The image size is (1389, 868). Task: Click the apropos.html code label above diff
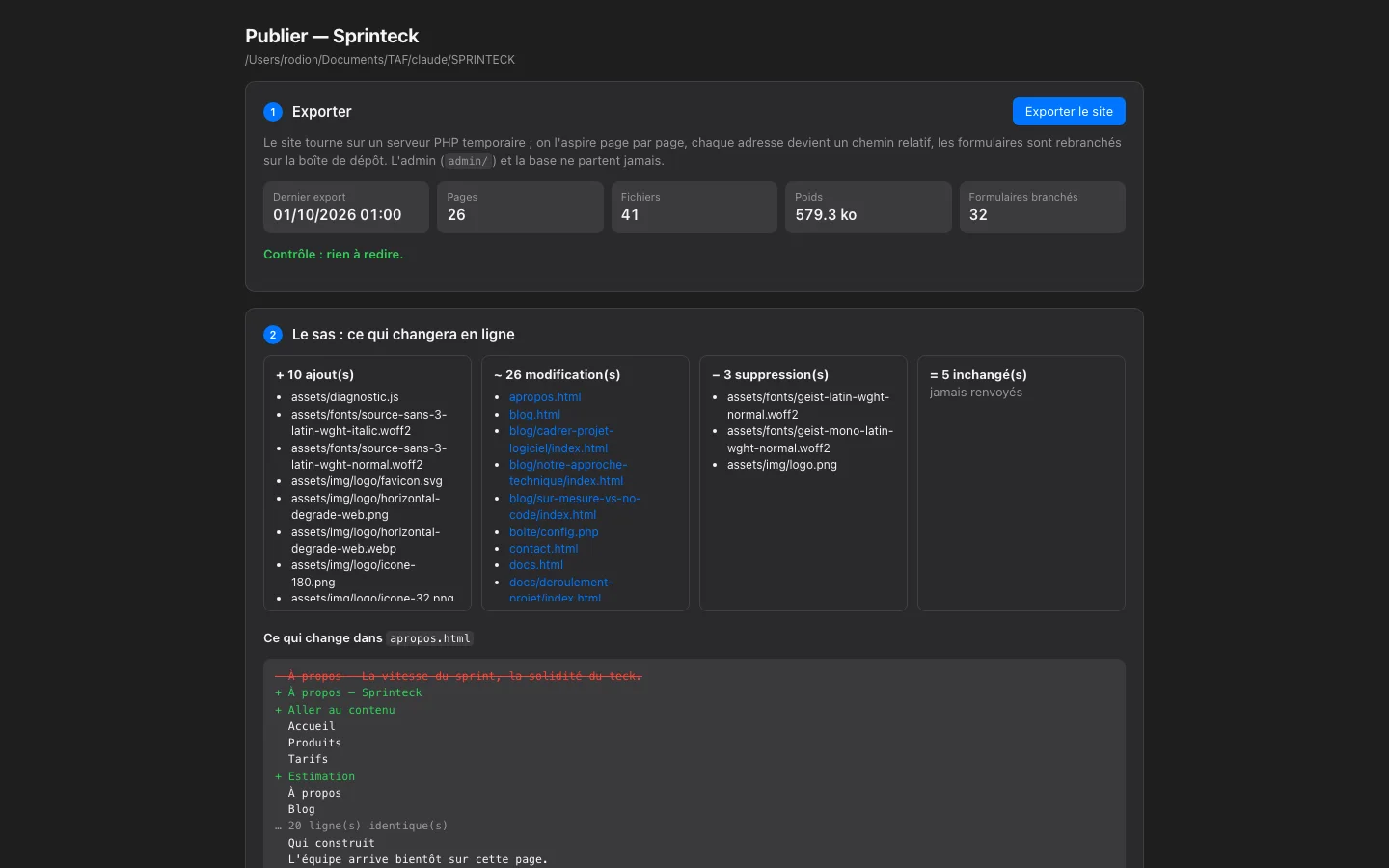tap(430, 638)
